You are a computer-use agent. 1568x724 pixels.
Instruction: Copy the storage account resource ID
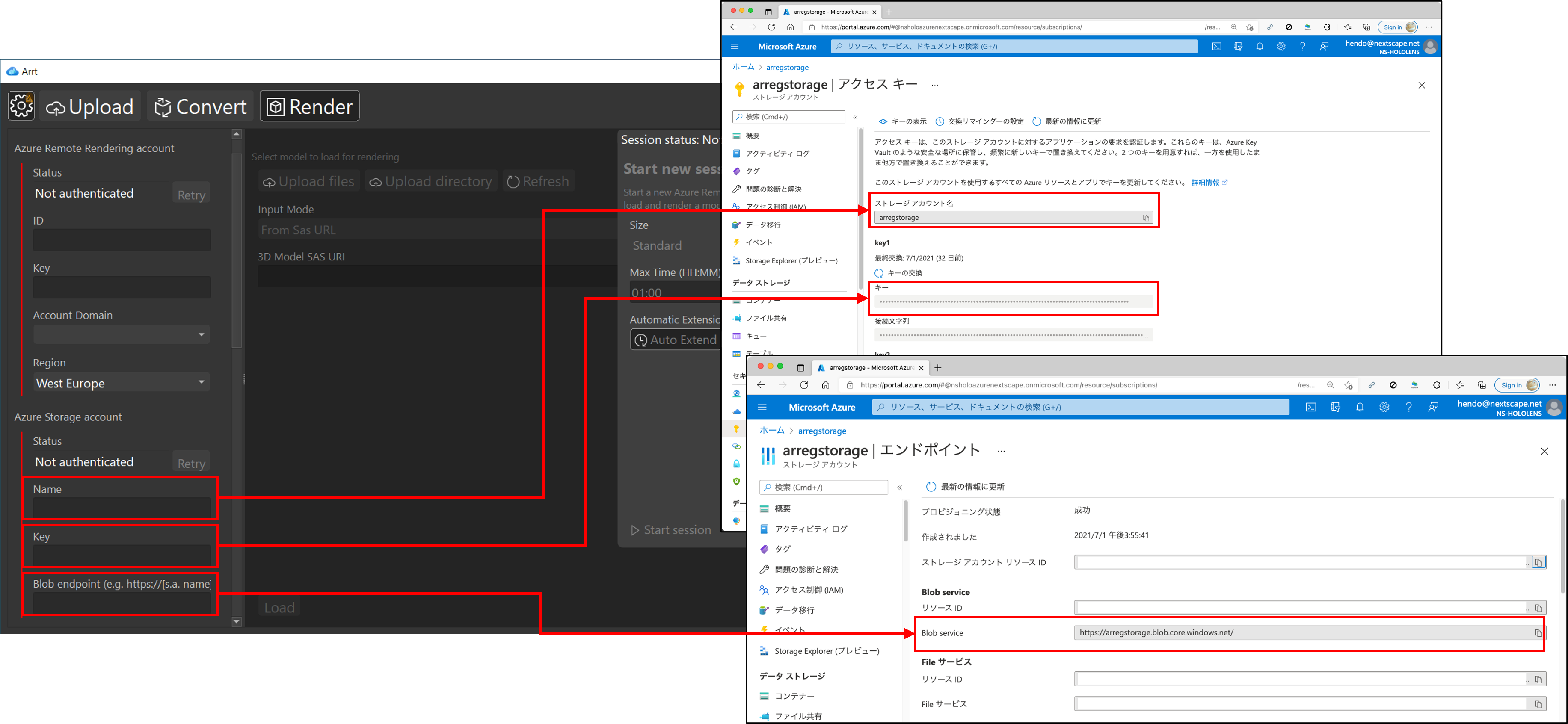point(1538,562)
